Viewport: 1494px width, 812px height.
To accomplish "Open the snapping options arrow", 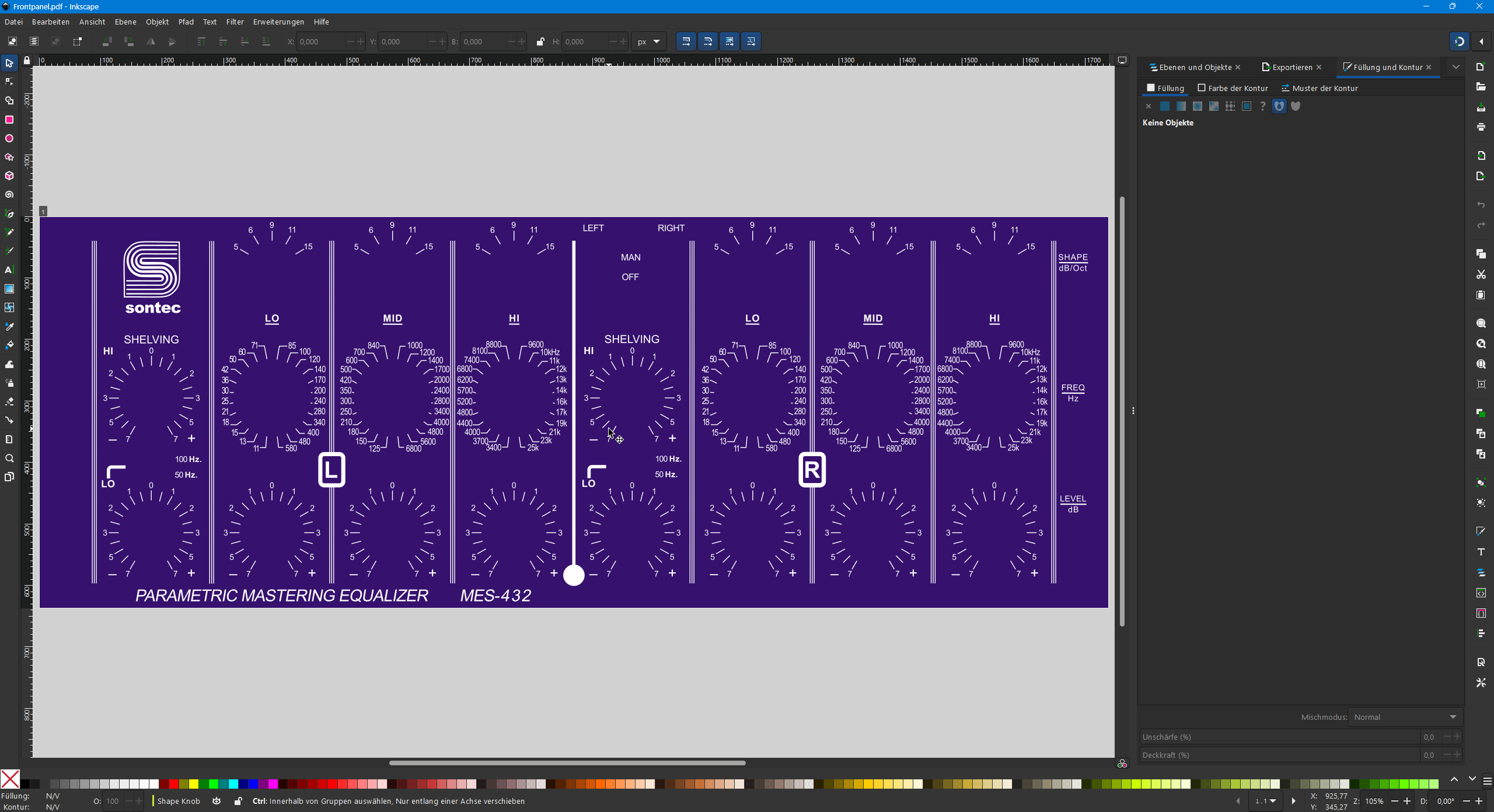I will 1481,41.
